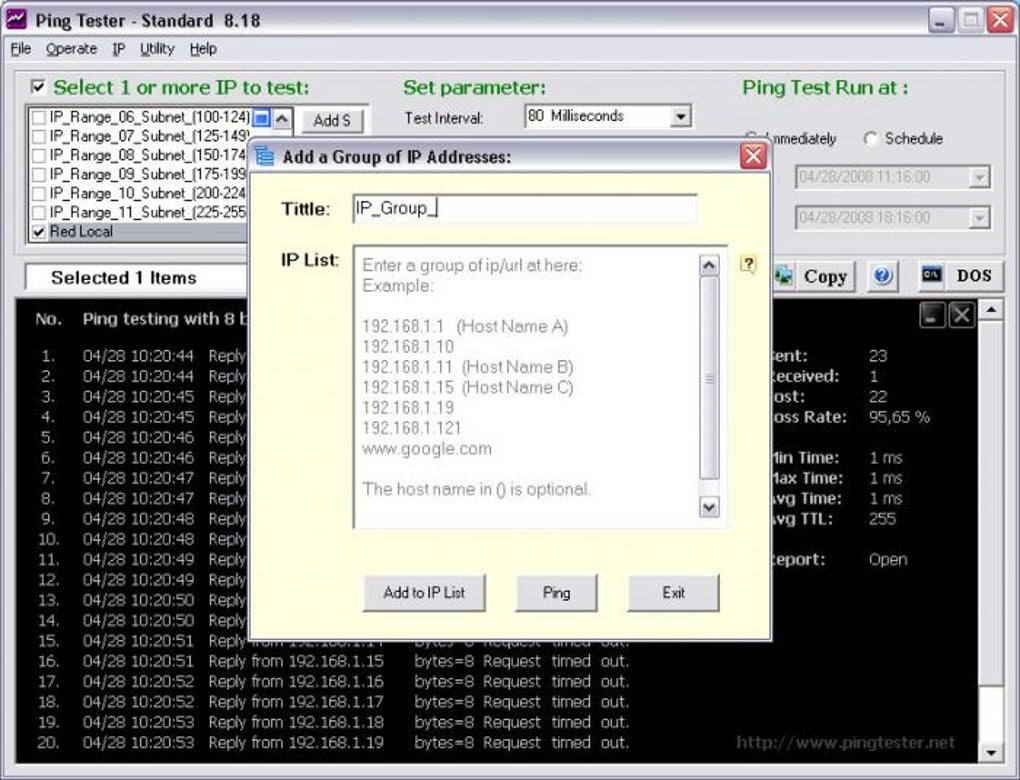Minimize the black ping results panel
This screenshot has height=780, width=1020.
[x=932, y=316]
